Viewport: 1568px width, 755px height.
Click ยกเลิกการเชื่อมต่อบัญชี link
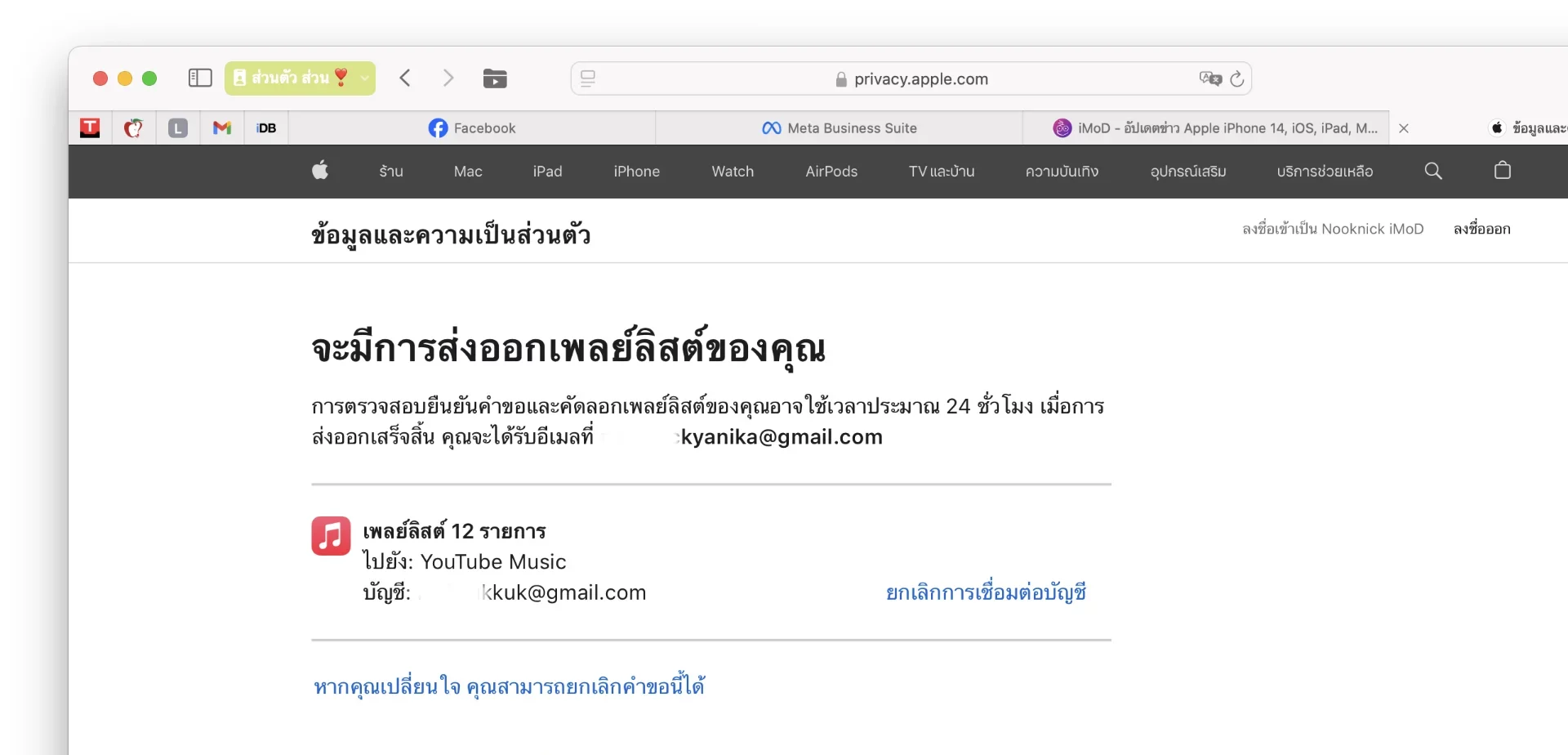[x=986, y=592]
